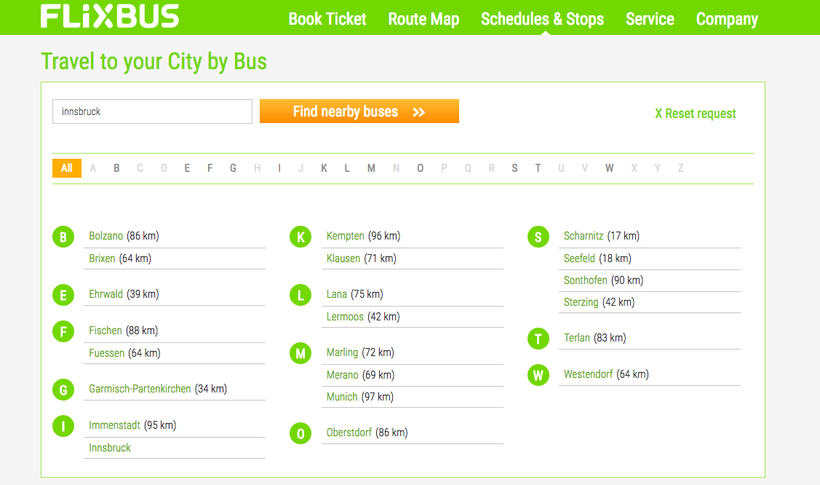820x485 pixels.
Task: Filter cities by letter S
Action: [515, 168]
